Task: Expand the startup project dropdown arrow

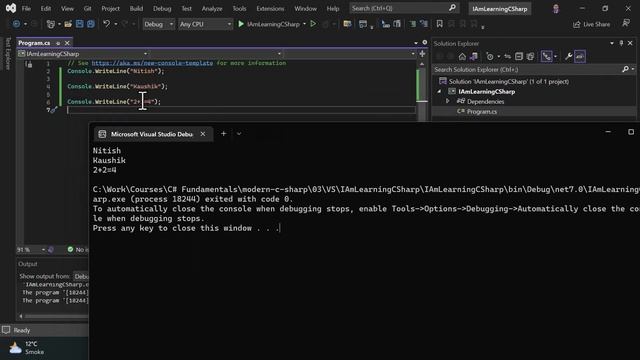Action: [304, 24]
